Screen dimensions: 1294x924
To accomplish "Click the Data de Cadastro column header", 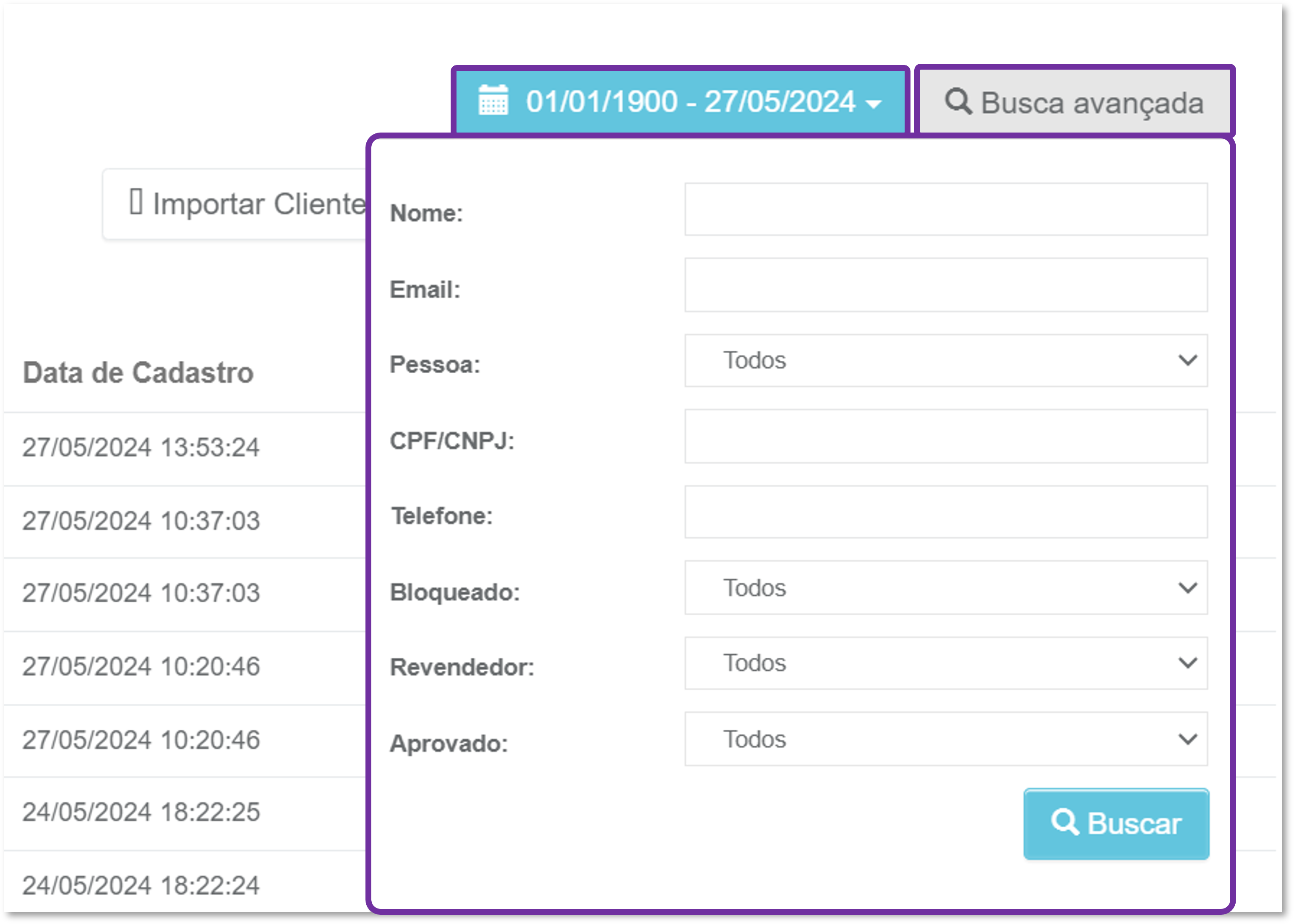I will click(x=138, y=373).
